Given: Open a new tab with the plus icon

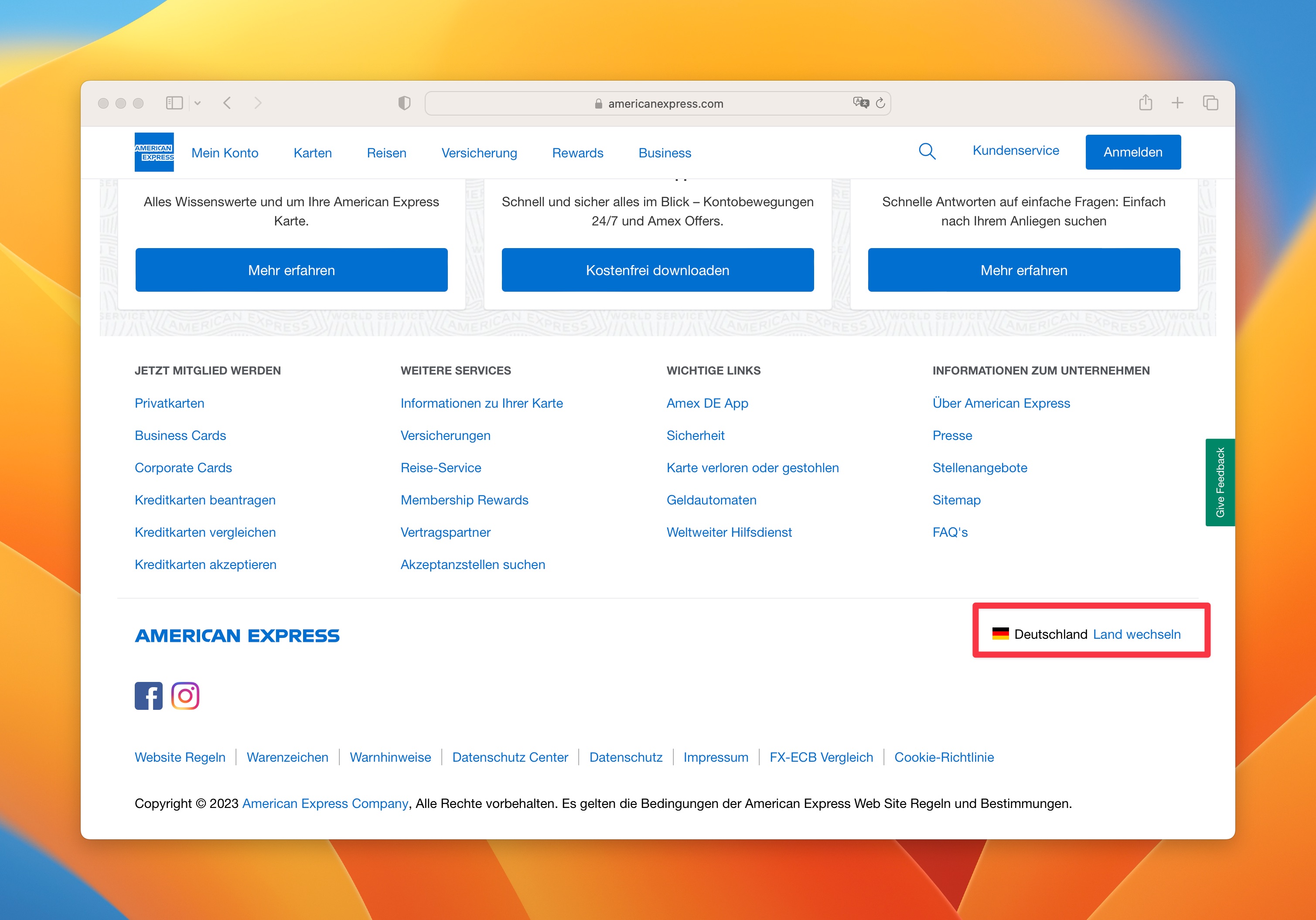Looking at the screenshot, I should (x=1177, y=103).
